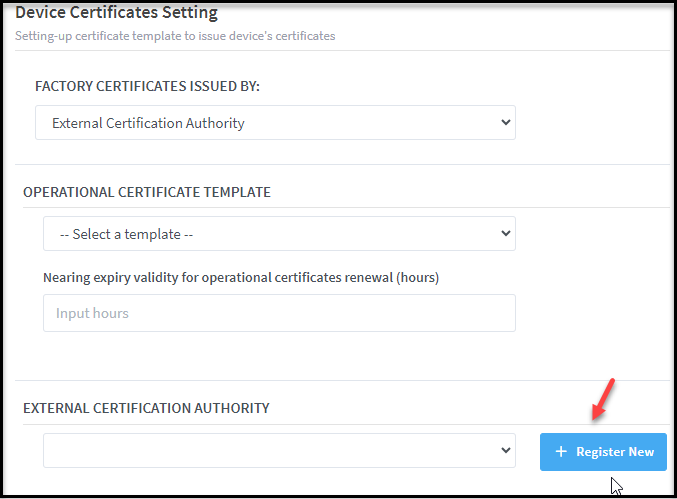Click the nearing expiry validity label
The height and width of the screenshot is (499, 677).
241,277
